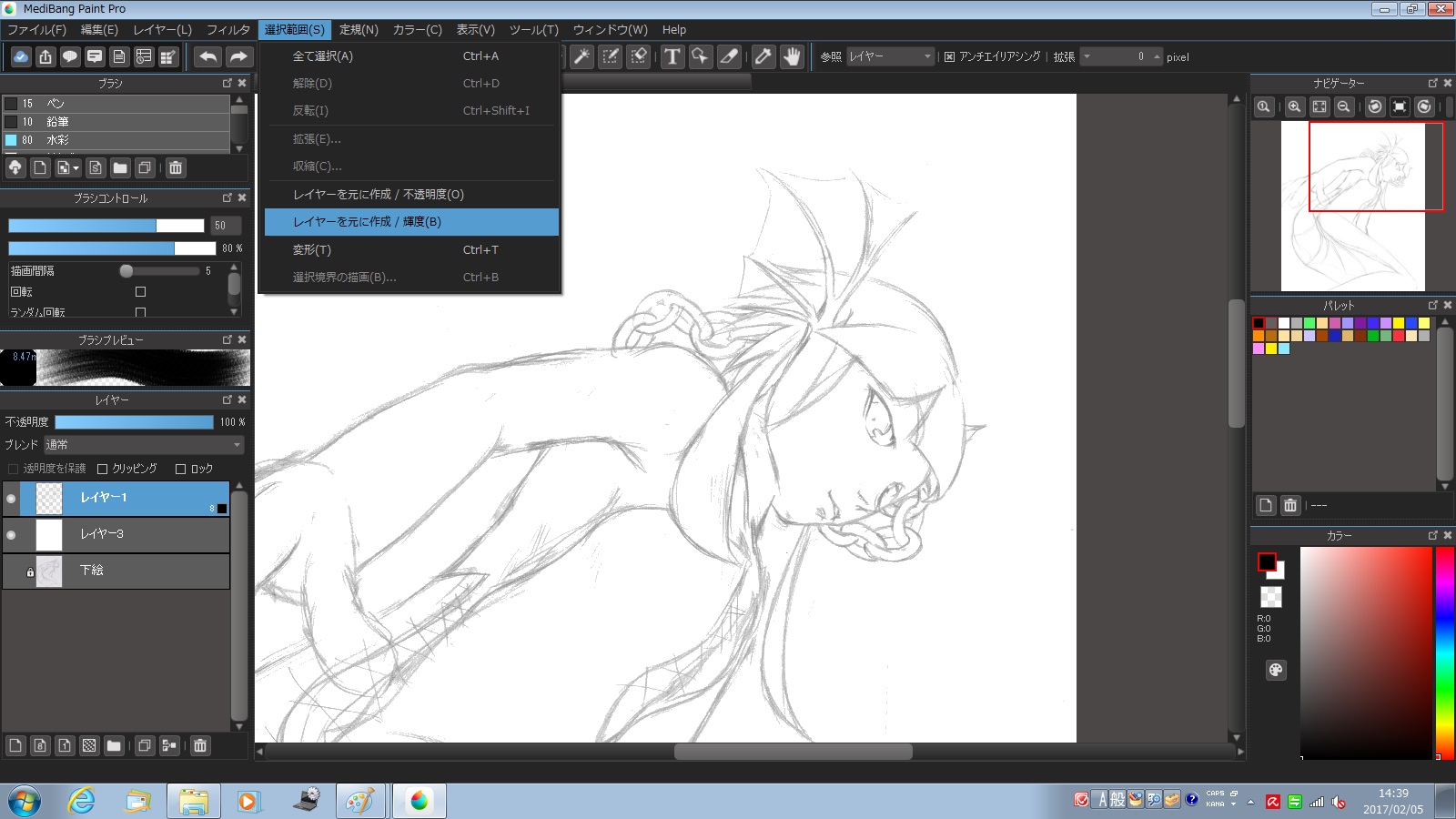Select the 水彩 brush in the list
The width and height of the screenshot is (1456, 819).
pos(58,140)
